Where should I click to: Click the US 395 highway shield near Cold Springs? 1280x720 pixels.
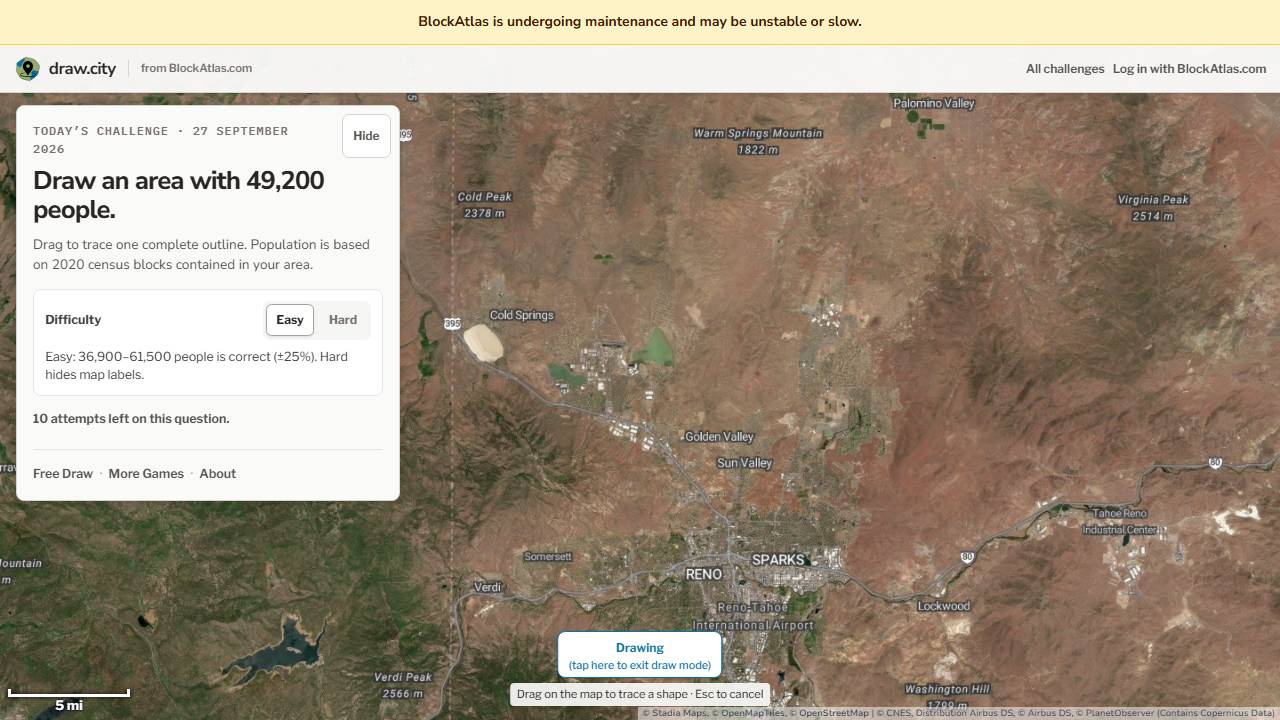[452, 323]
